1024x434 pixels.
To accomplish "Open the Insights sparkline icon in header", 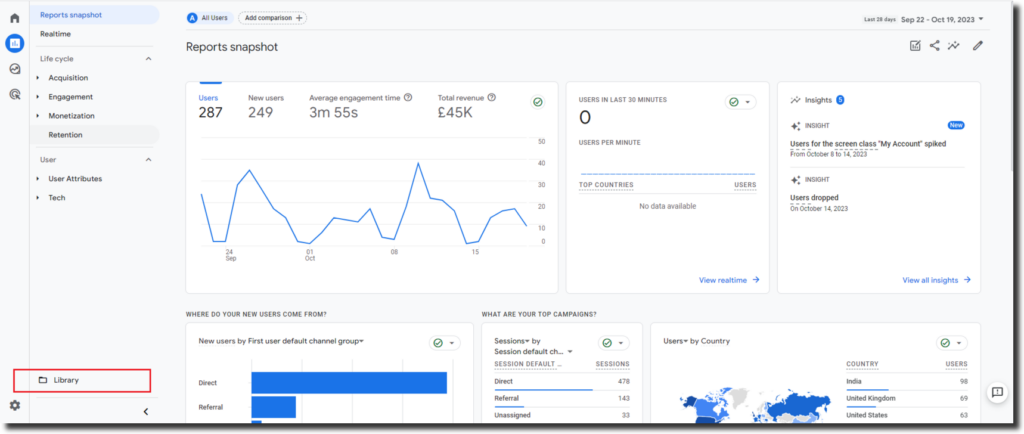I will pos(955,46).
